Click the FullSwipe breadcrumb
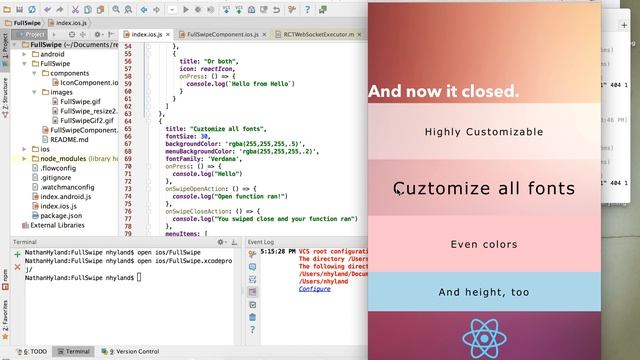 (23, 23)
